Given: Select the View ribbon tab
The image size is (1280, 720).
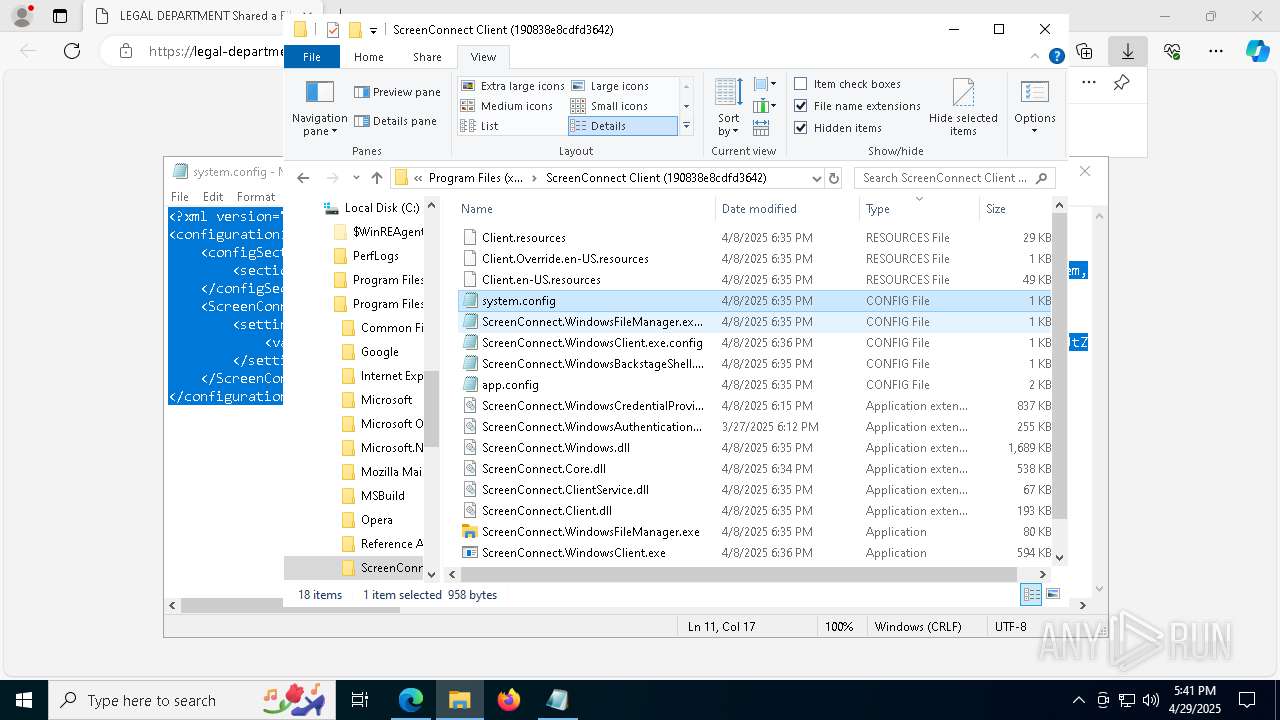Looking at the screenshot, I should point(483,57).
